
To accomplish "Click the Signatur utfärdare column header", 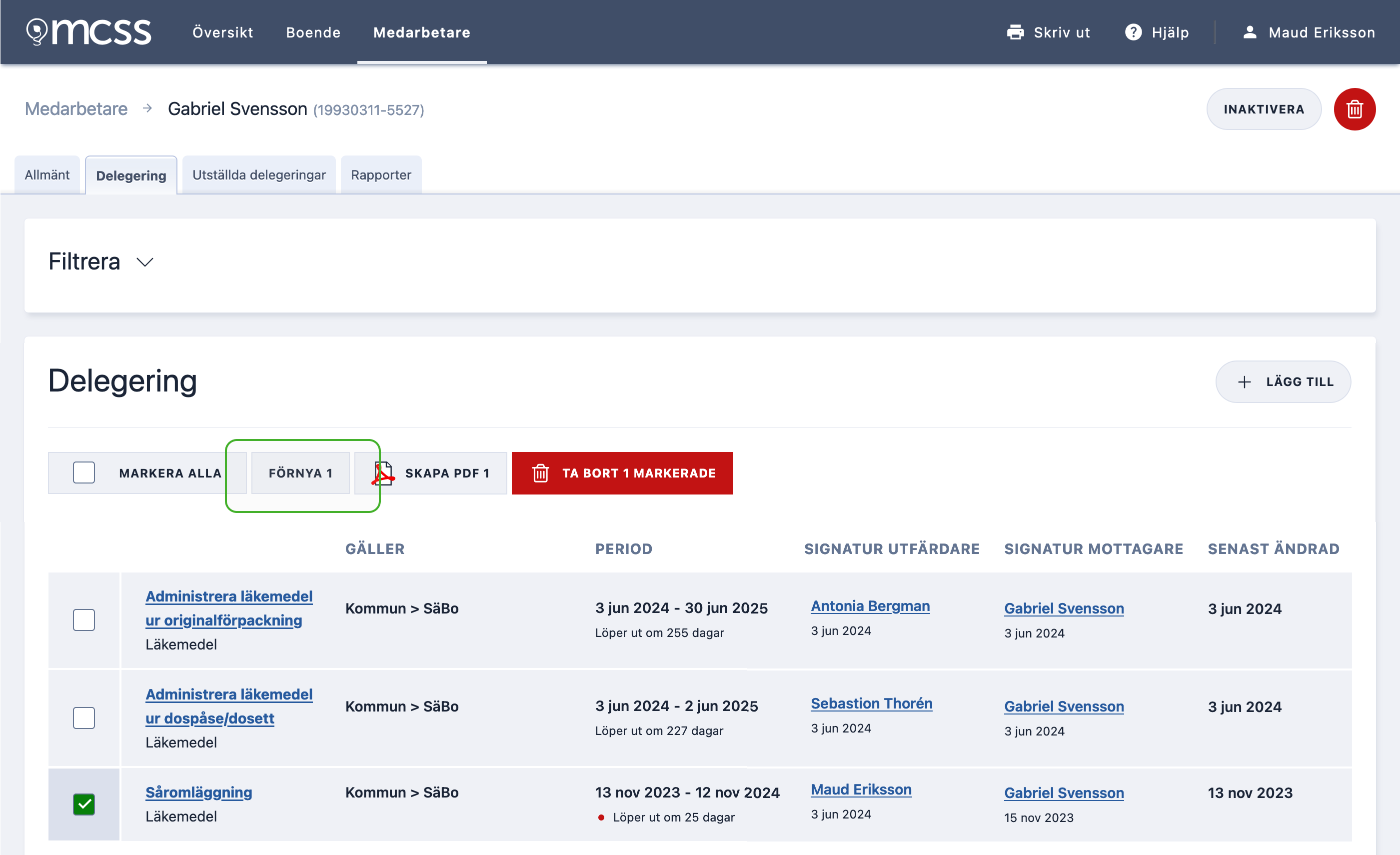I will tap(892, 548).
